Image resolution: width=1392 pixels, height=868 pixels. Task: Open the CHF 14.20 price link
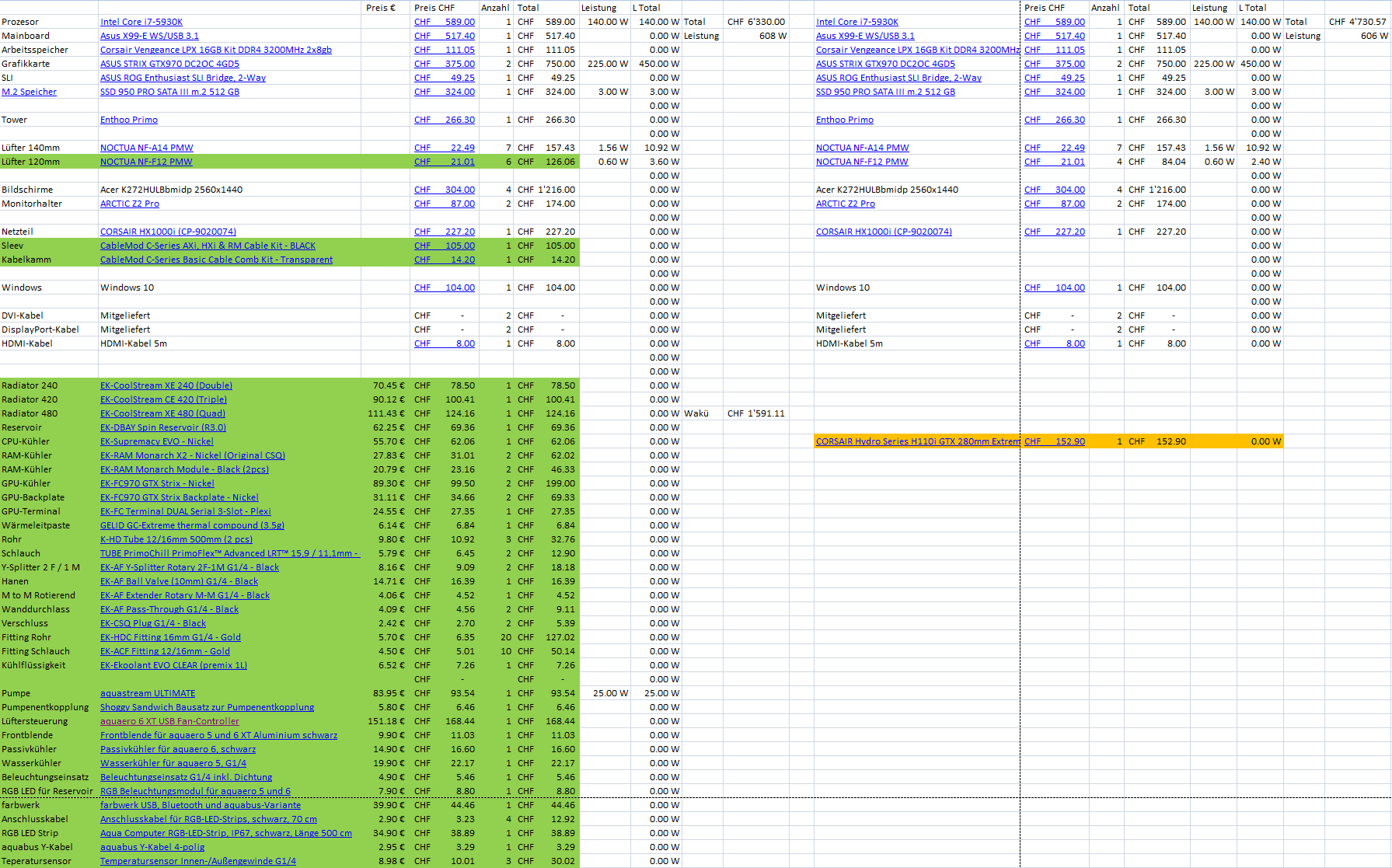(445, 260)
